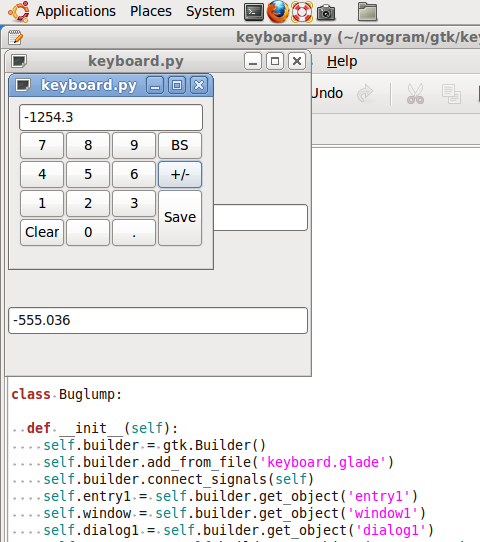480x542 pixels.
Task: Click the entry field showing -555.036
Action: click(158, 320)
